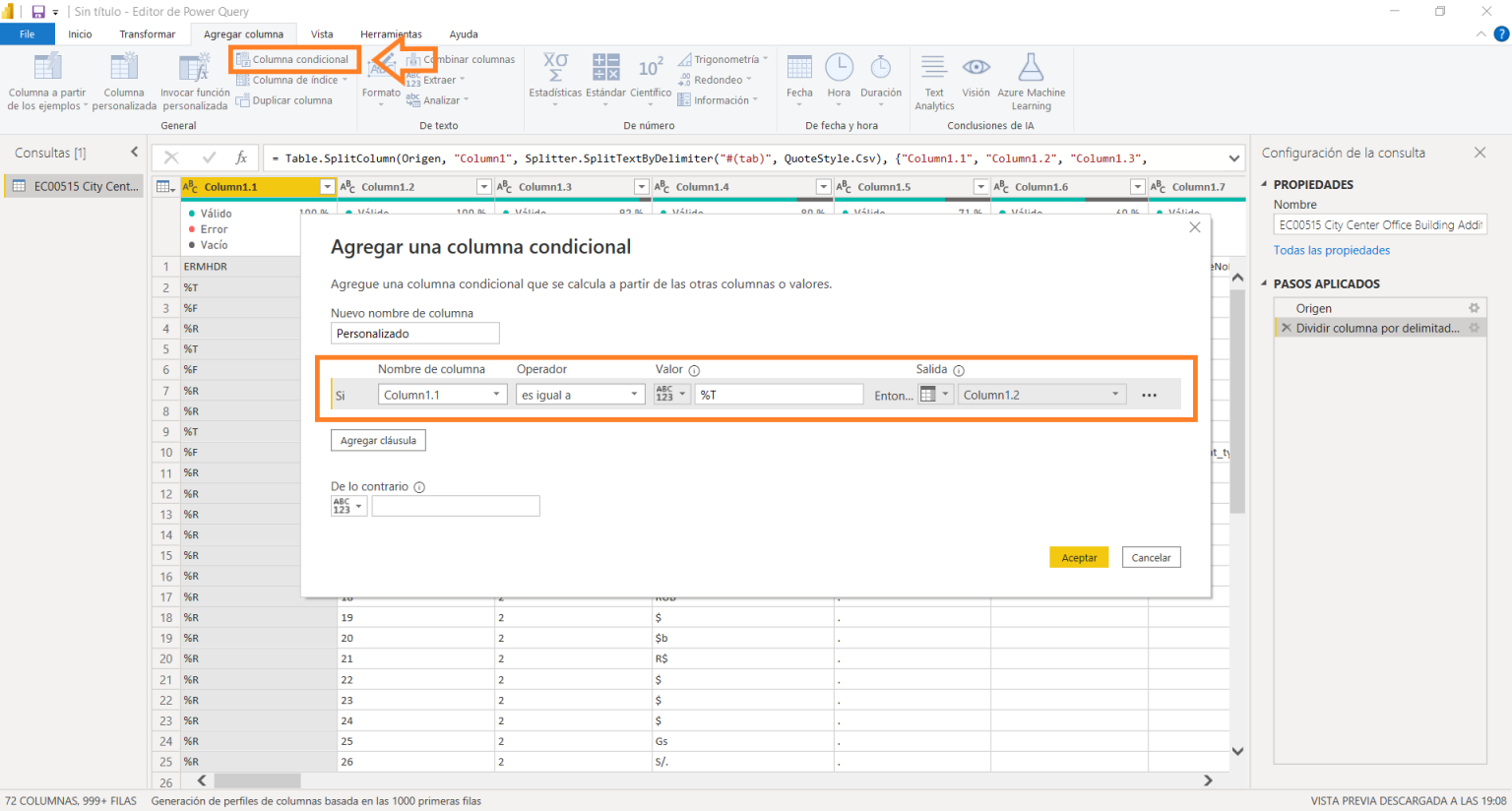
Task: Open the Operador dropdown showing es igual a
Action: (580, 394)
